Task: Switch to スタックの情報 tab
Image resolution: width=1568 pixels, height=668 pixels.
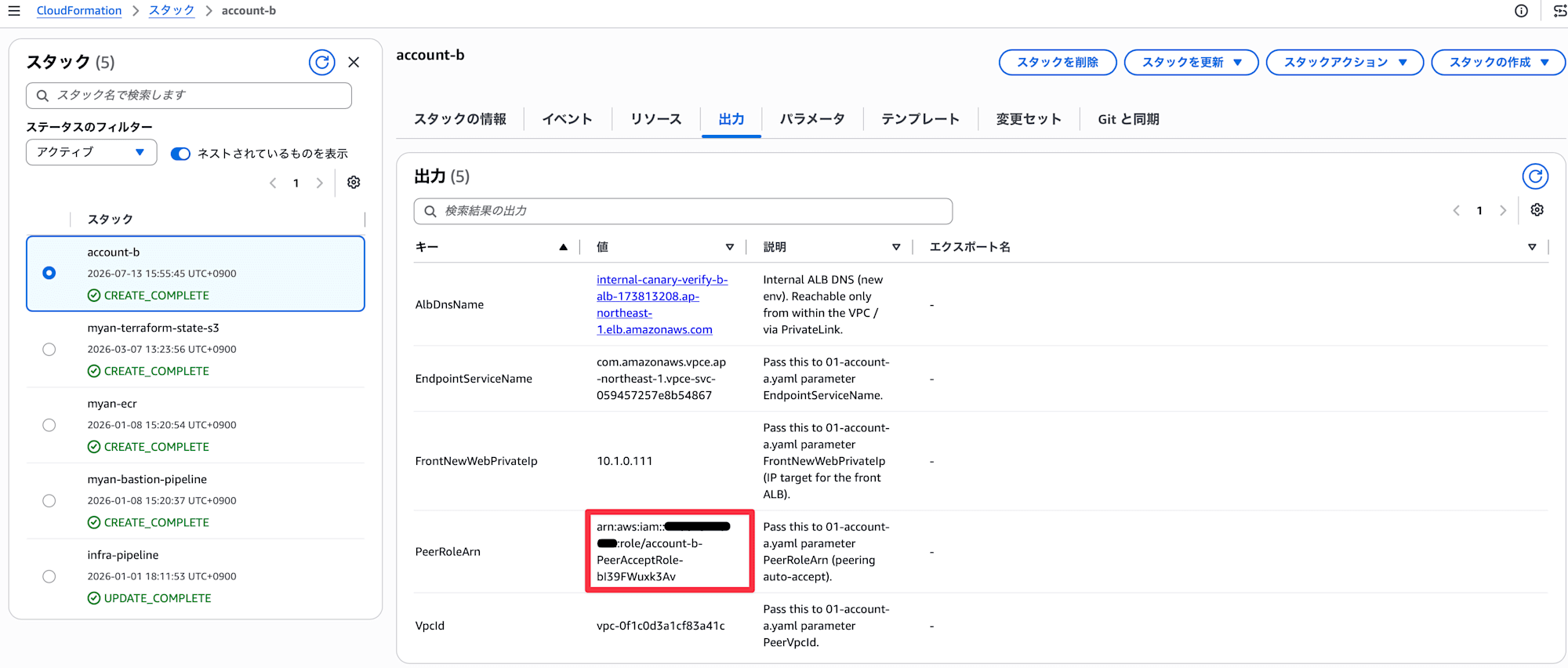Action: point(460,119)
